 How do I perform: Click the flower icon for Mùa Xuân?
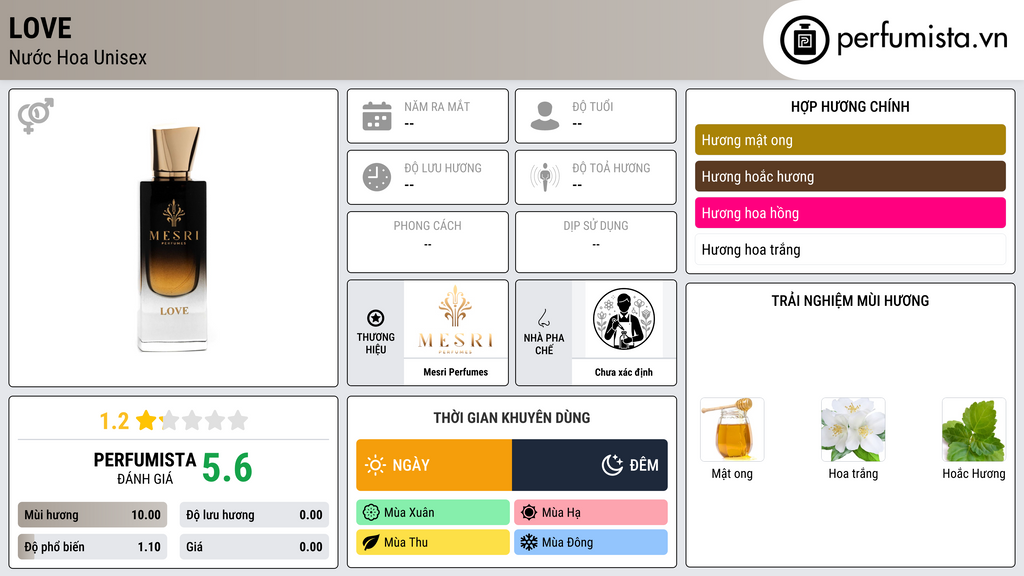(371, 513)
